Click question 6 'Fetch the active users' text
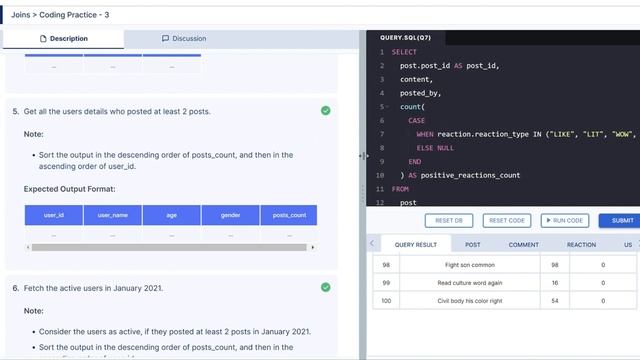Viewport: 640px width, 360px height. 93,288
